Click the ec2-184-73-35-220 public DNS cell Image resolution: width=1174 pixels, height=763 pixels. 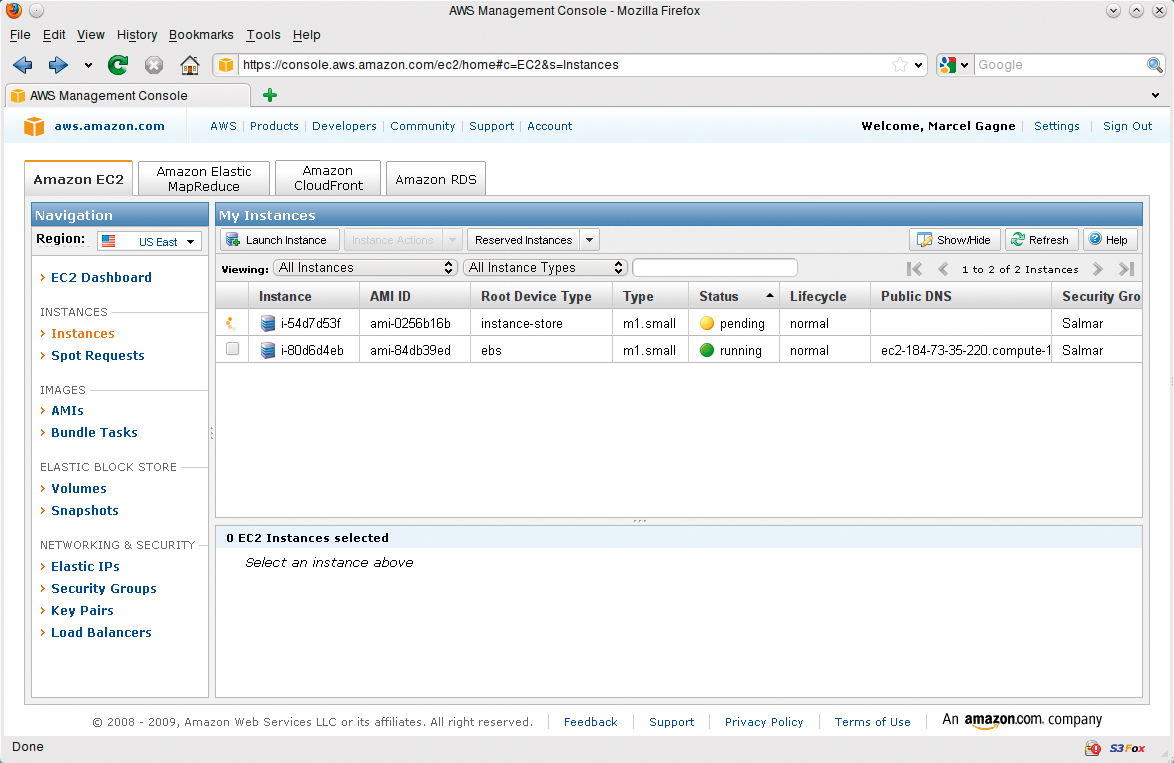pyautogui.click(x=961, y=350)
